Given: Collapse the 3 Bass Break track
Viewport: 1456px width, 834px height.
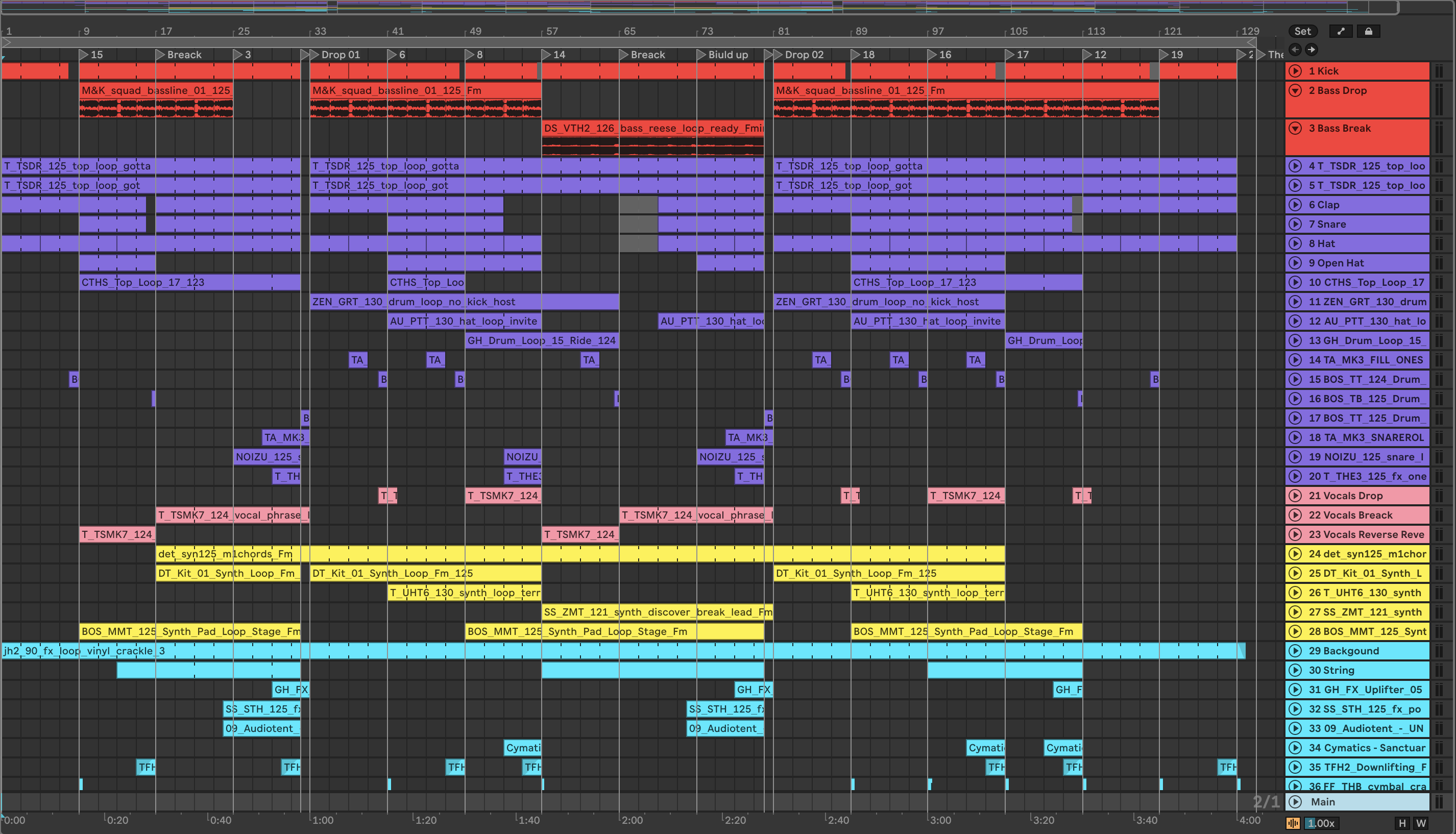Looking at the screenshot, I should click(x=1295, y=128).
